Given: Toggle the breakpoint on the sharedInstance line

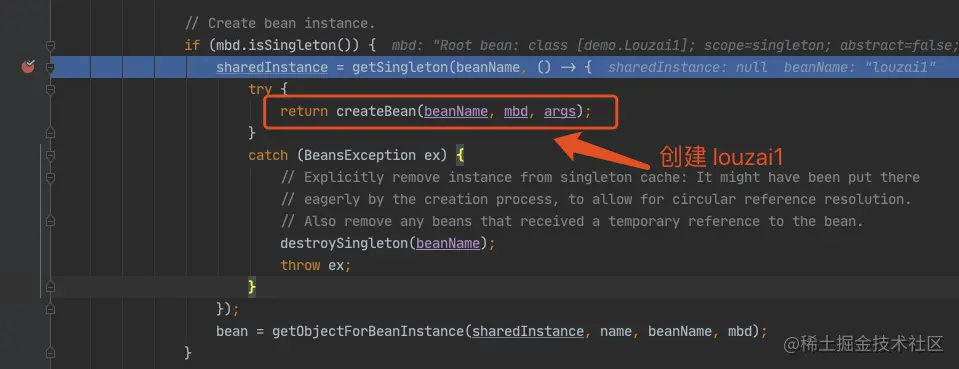Looking at the screenshot, I should pyautogui.click(x=28, y=67).
